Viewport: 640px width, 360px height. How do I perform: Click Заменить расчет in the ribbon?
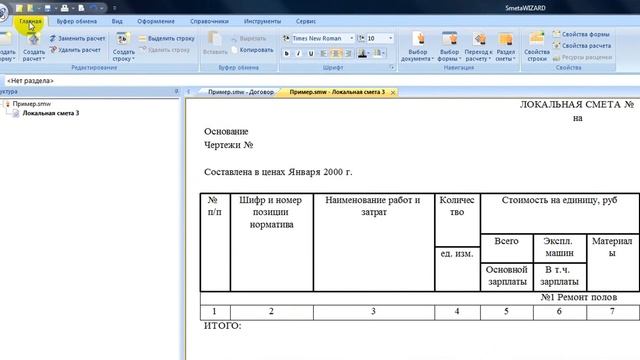tap(77, 38)
